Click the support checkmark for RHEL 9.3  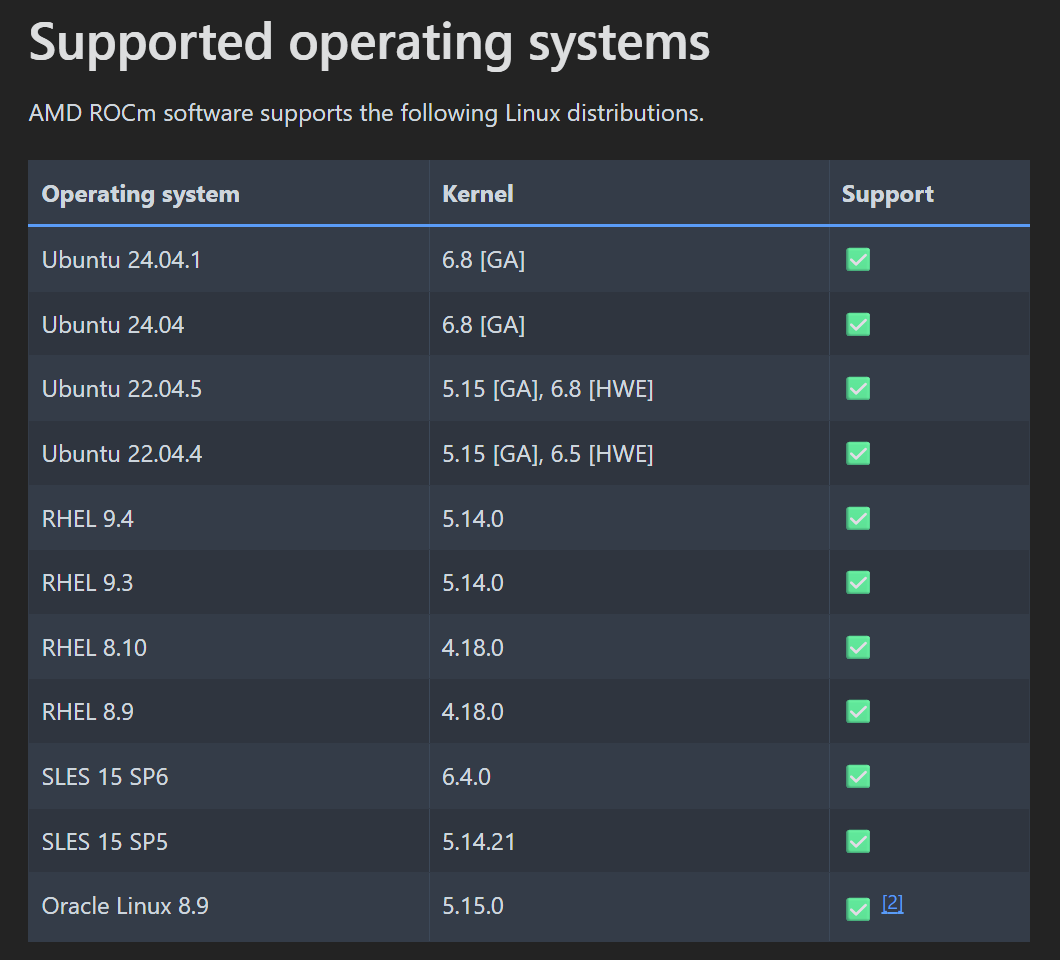pos(858,583)
